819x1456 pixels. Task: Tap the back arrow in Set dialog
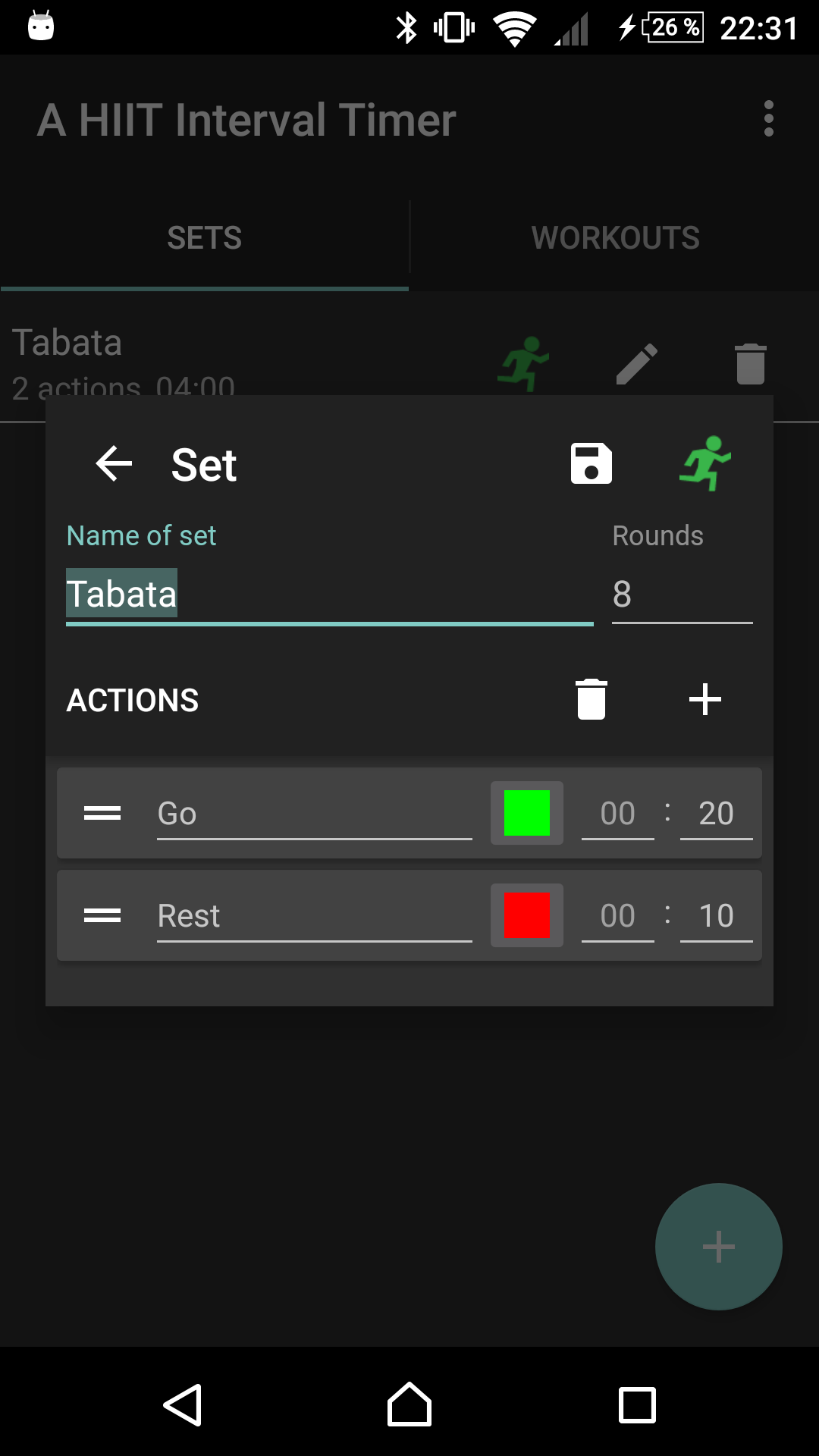pos(114,464)
